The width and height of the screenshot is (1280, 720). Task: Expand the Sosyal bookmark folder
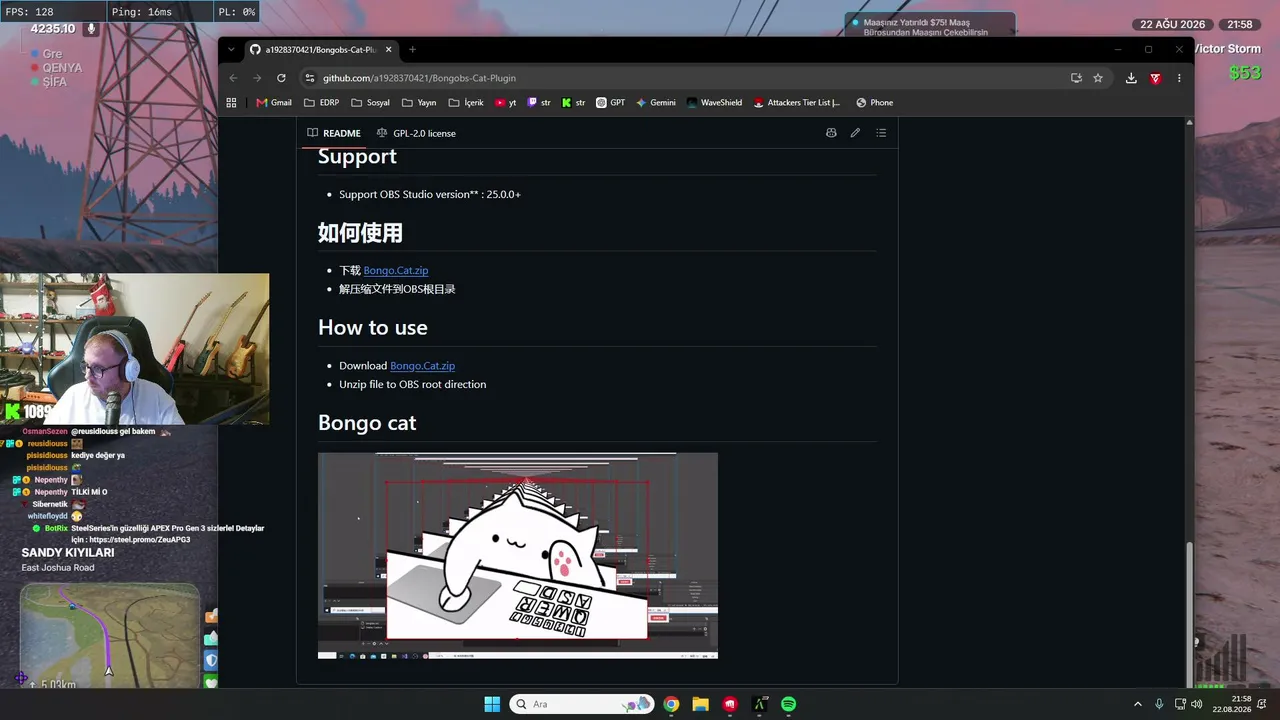370,102
